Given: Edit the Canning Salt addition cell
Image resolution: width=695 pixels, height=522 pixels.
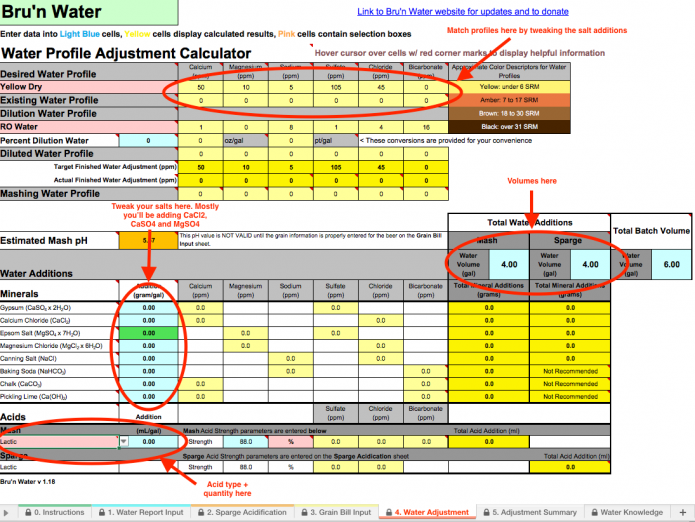Looking at the screenshot, I should point(148,358).
